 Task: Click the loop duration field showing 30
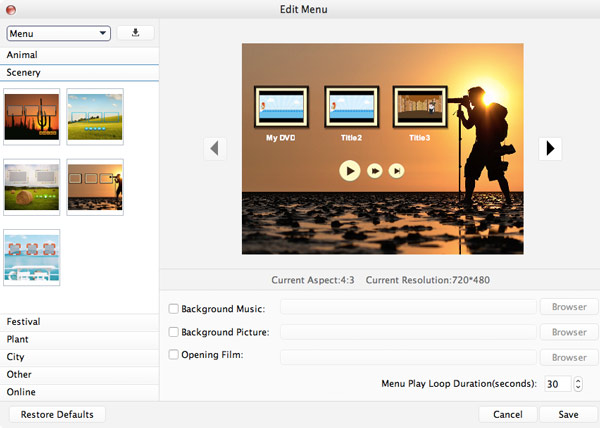pos(558,384)
